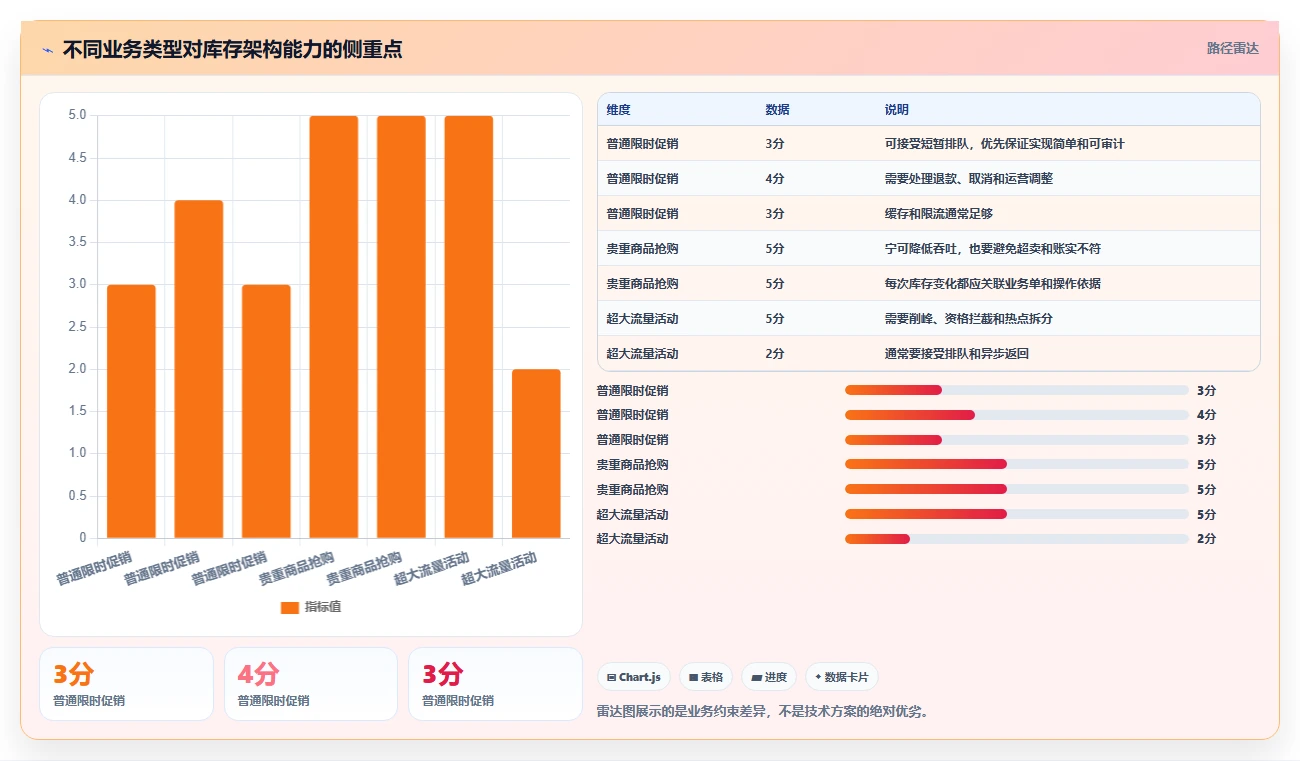Screen dimensions: 1300x761
Task: Click the orange 3分 data card
Action: [126, 684]
